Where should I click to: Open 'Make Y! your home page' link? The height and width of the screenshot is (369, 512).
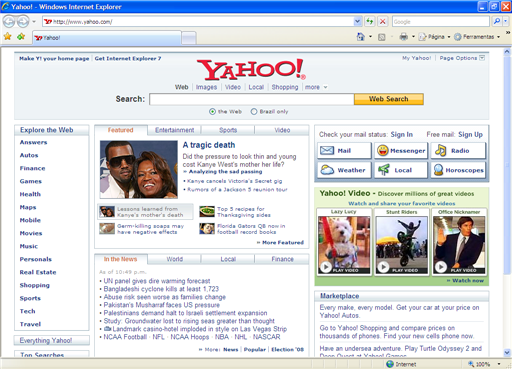point(54,58)
